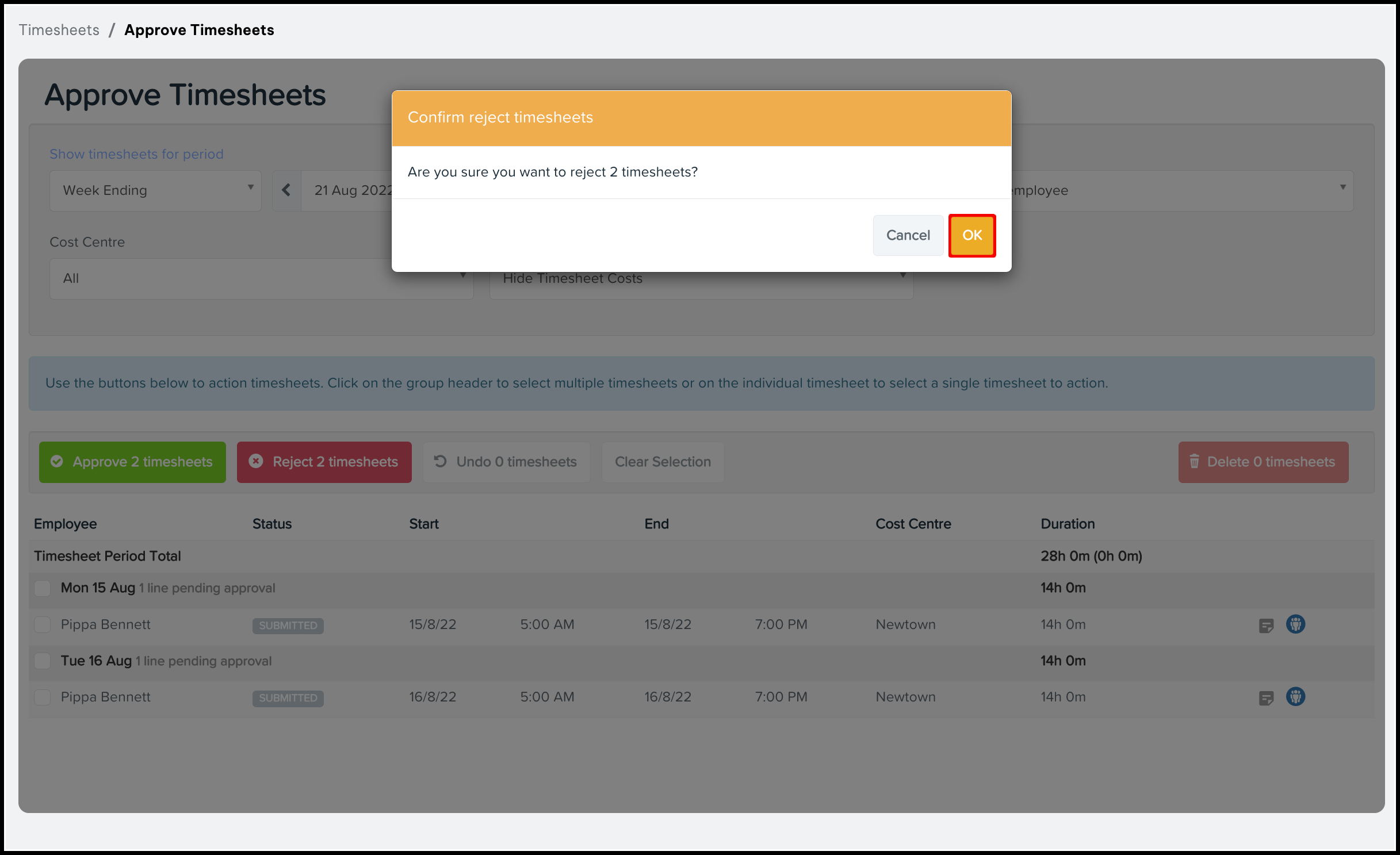The height and width of the screenshot is (855, 1400).
Task: Click the green Approve 2 timesheets button
Action: tap(132, 462)
